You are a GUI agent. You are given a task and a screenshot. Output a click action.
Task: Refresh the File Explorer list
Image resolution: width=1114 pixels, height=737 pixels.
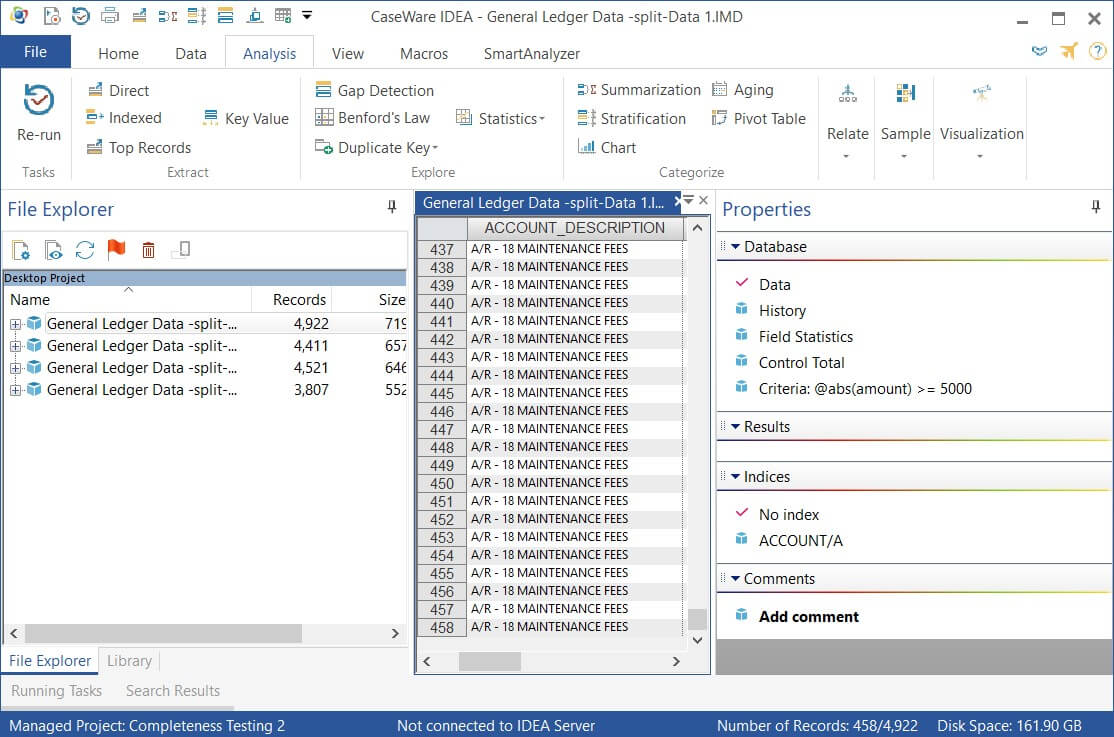point(85,250)
